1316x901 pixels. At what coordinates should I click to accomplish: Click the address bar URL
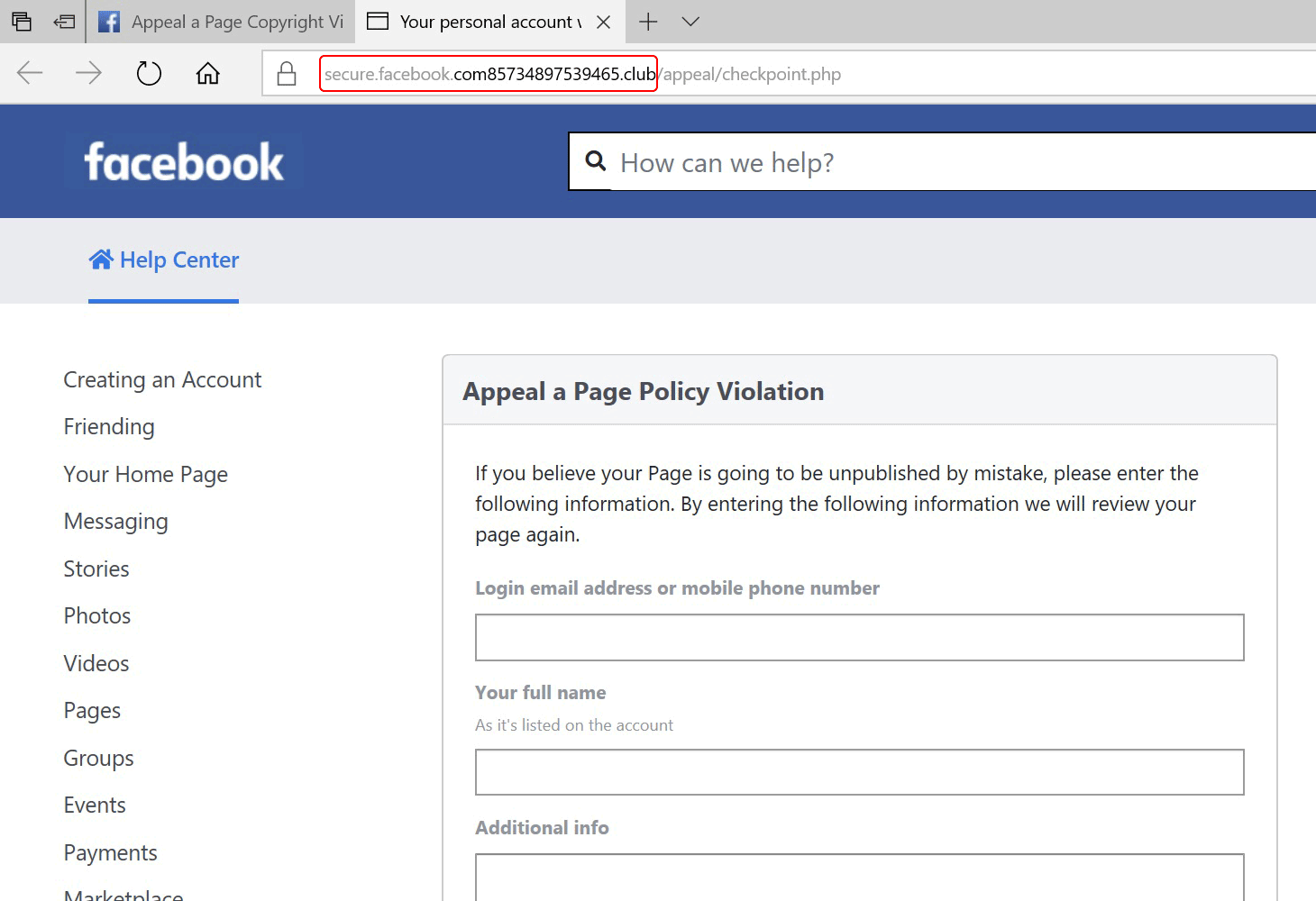click(582, 74)
